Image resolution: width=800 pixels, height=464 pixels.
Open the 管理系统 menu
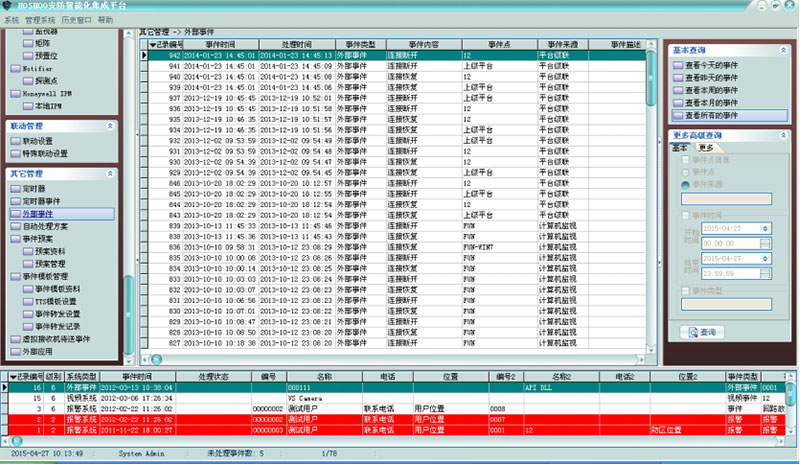coord(42,19)
